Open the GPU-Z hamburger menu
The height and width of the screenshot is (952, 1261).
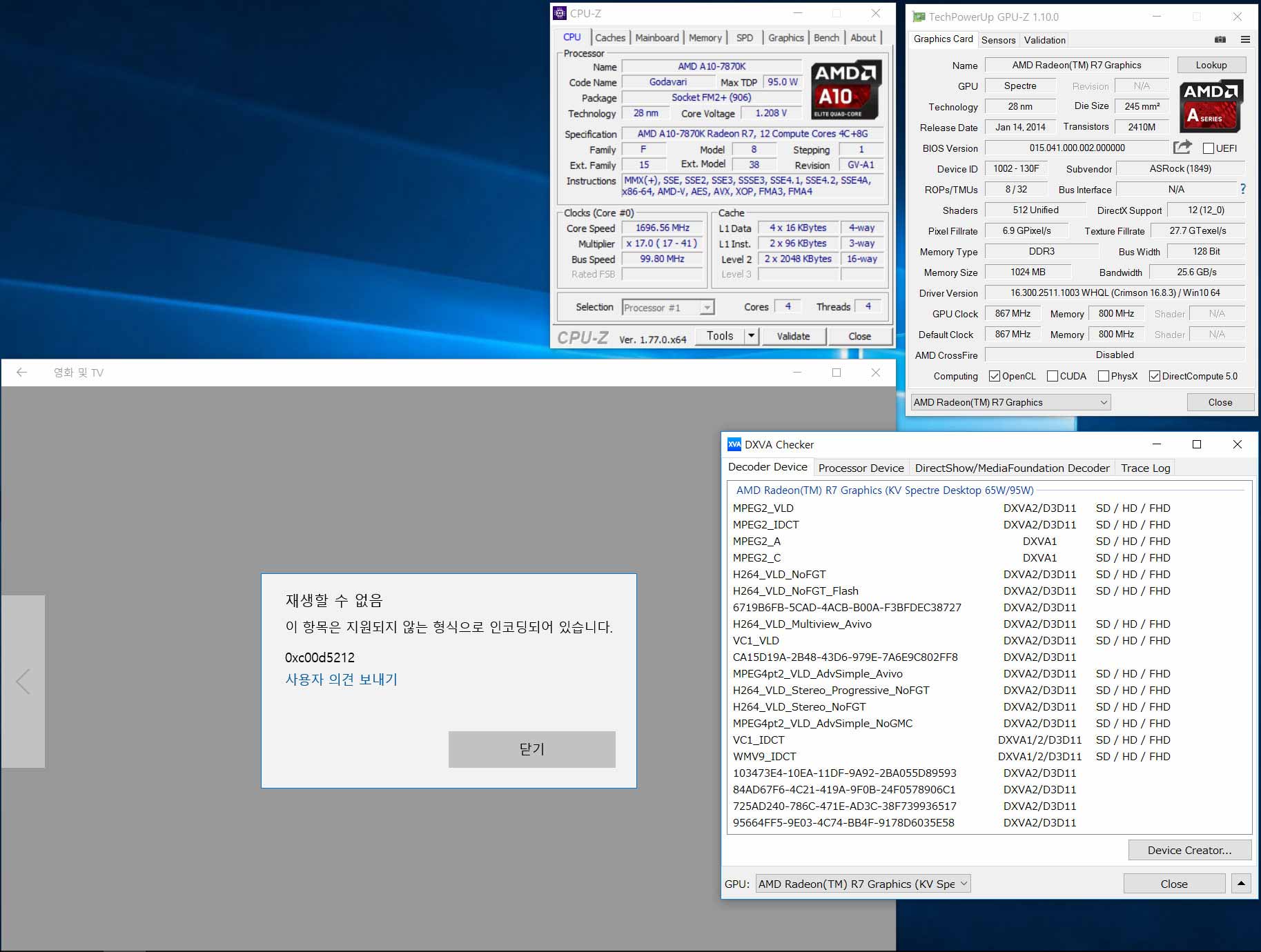tap(1245, 39)
